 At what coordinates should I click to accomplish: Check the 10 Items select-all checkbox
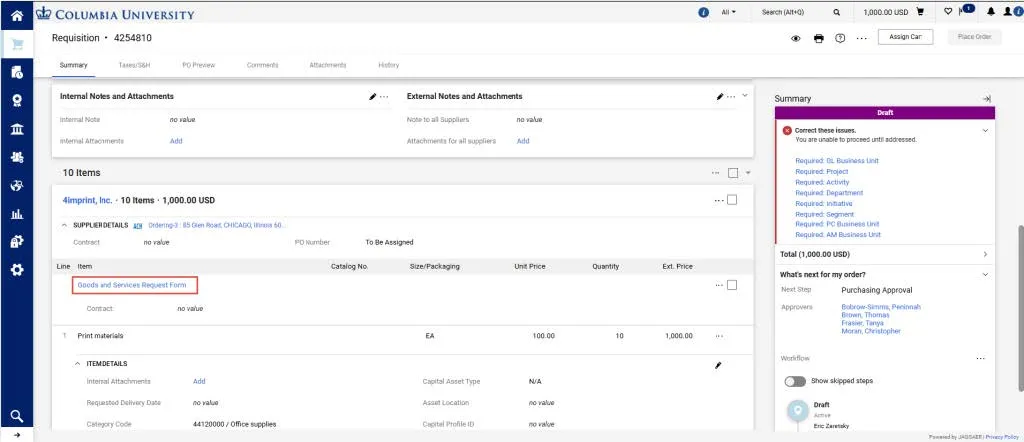tap(733, 173)
